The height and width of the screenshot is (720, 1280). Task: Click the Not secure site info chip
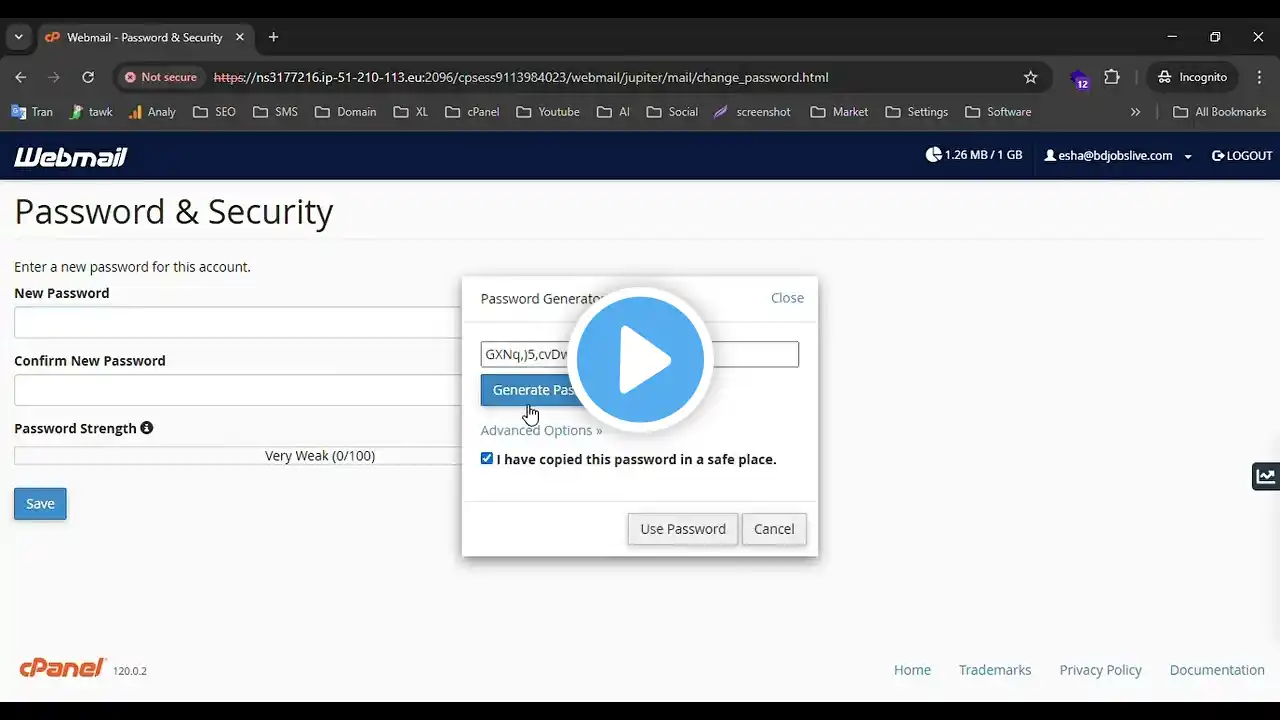pos(160,77)
